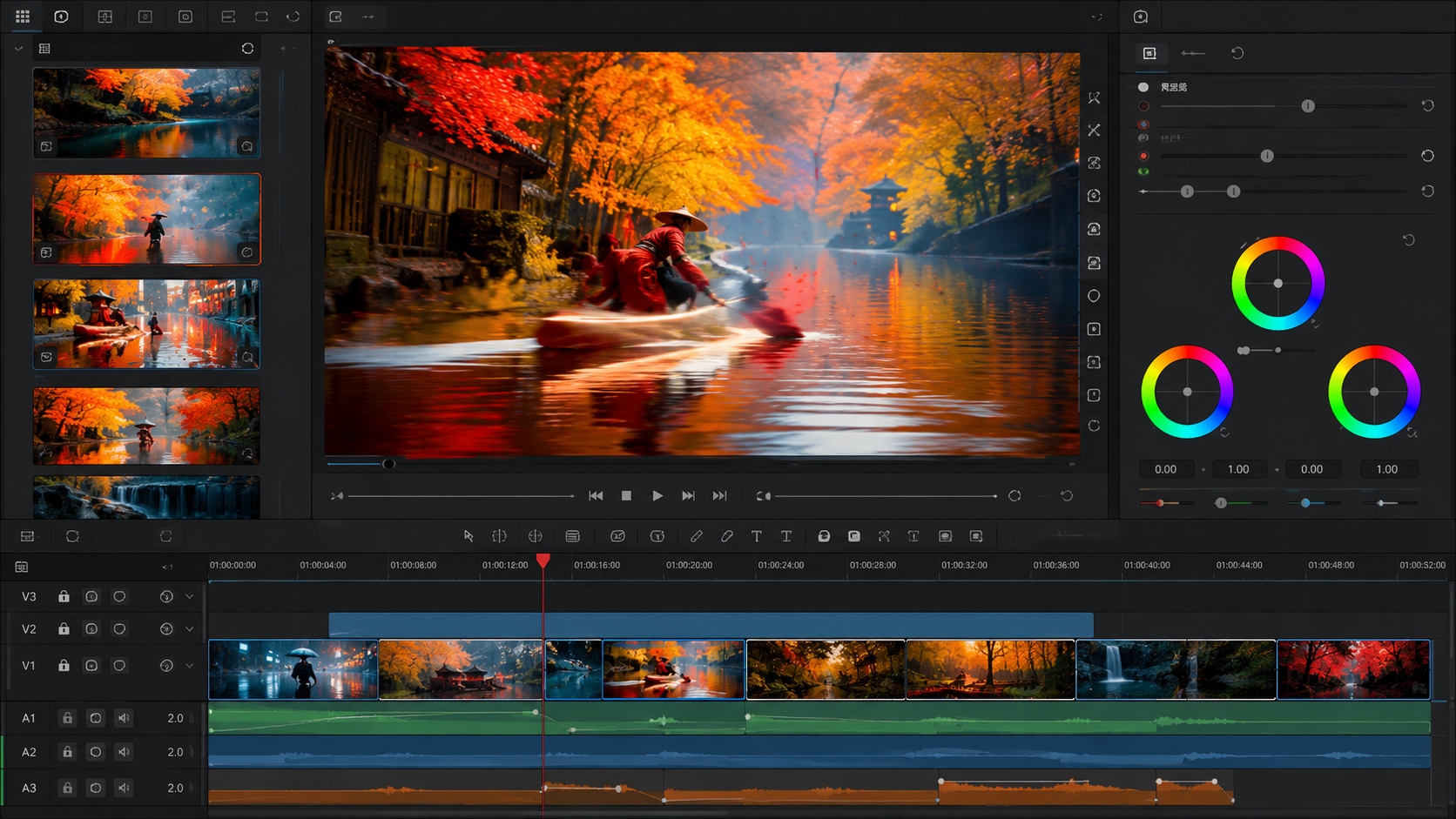Expand the V1 track chevron
Viewport: 1456px width, 819px height.
[x=189, y=665]
